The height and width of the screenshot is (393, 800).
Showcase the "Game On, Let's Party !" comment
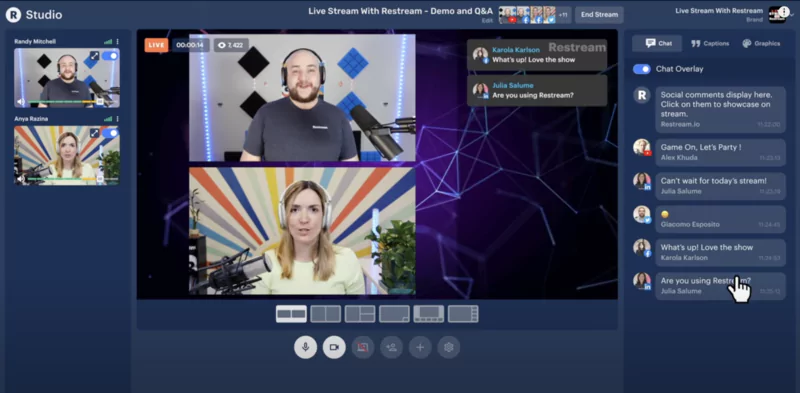coord(720,152)
